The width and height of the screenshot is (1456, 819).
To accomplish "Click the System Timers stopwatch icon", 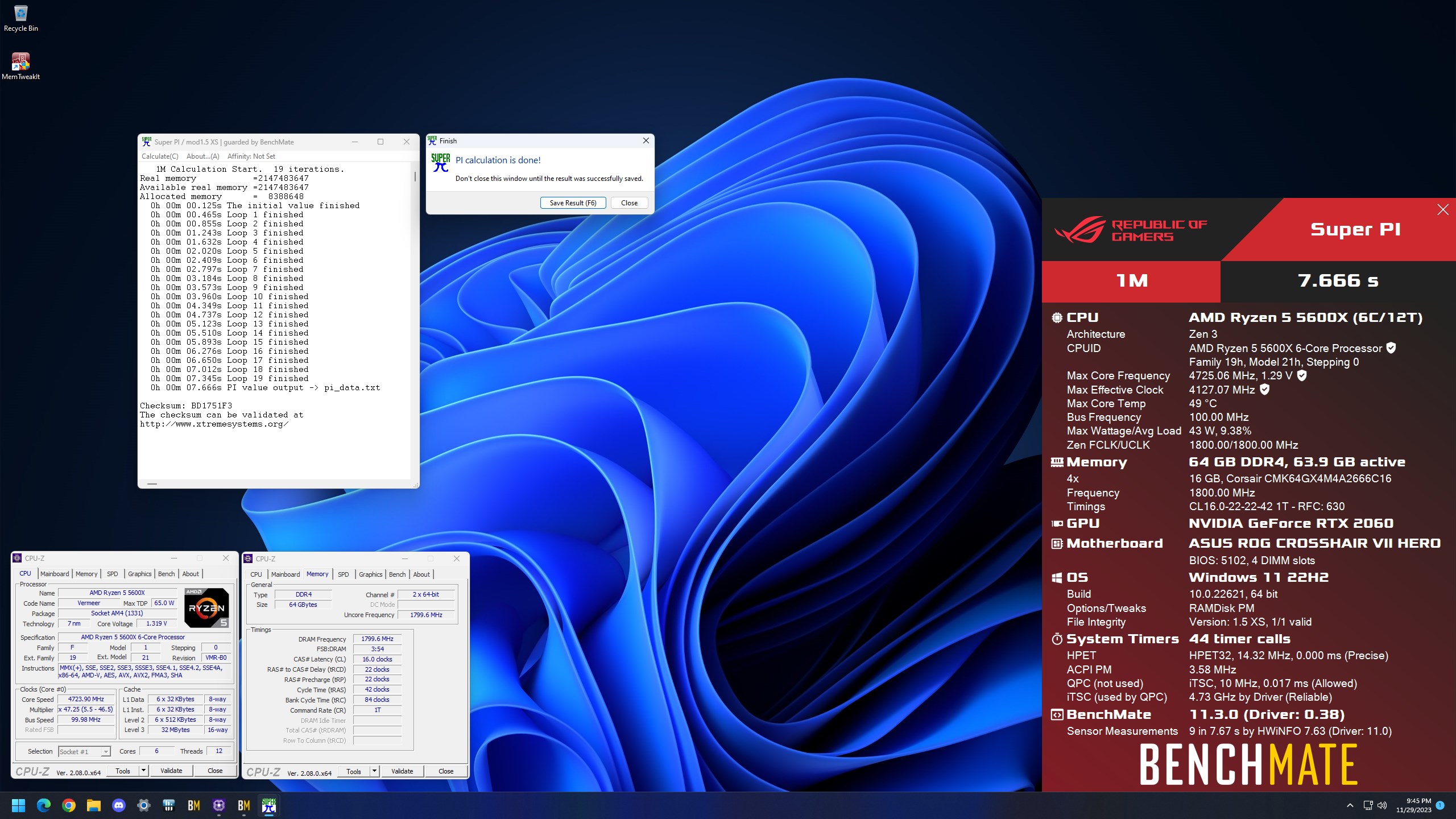I will [x=1057, y=639].
